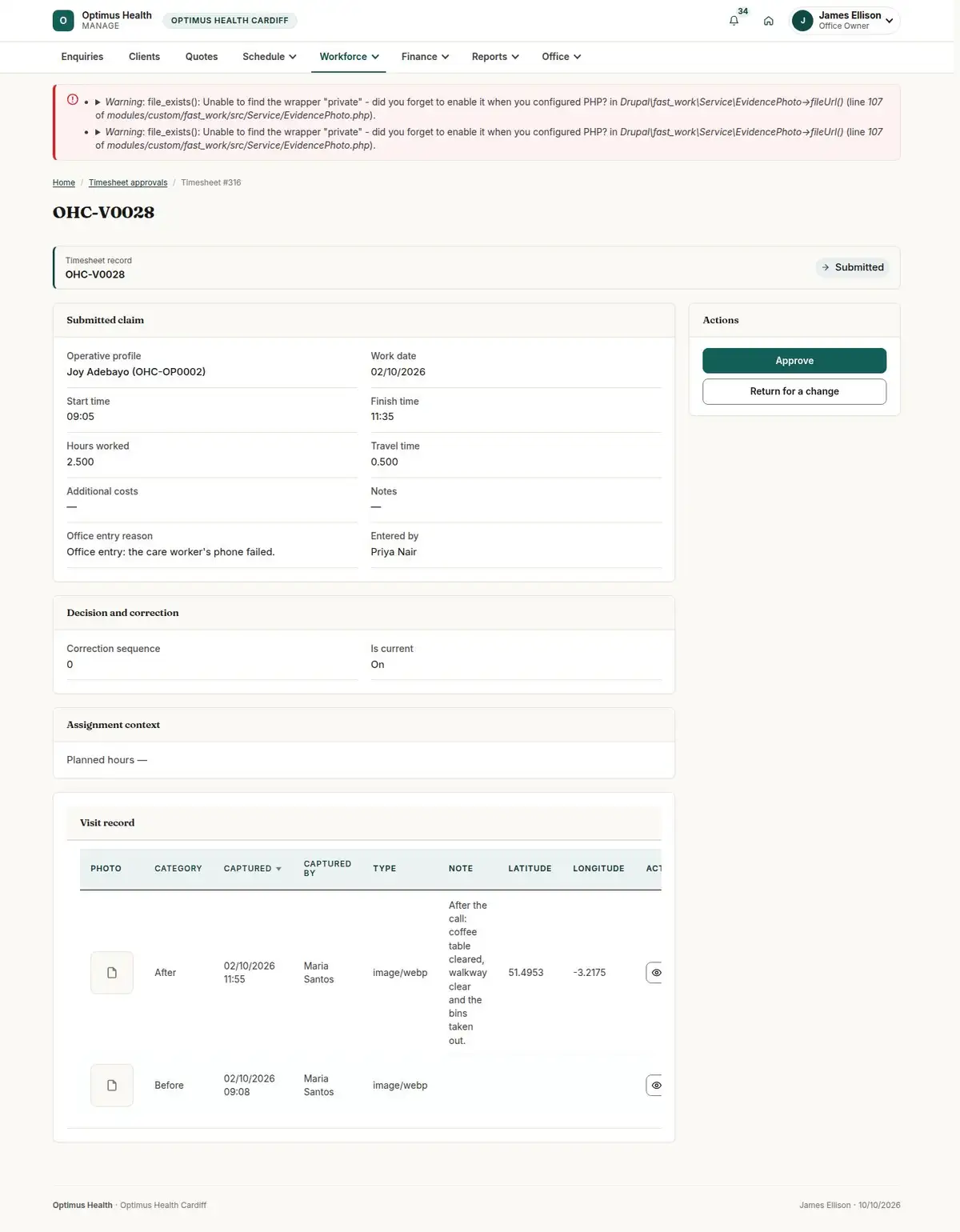This screenshot has height=1232, width=960.
Task: Click the Optimus Health logo
Action: (x=63, y=21)
